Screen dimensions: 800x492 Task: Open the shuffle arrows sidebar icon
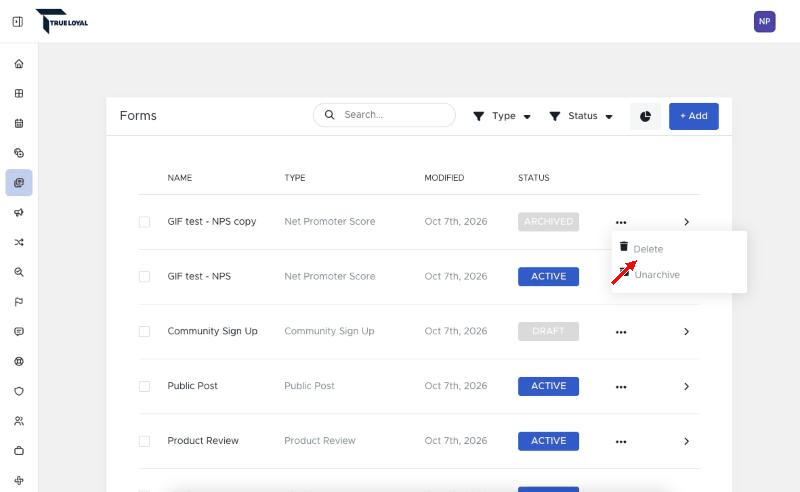(19, 242)
